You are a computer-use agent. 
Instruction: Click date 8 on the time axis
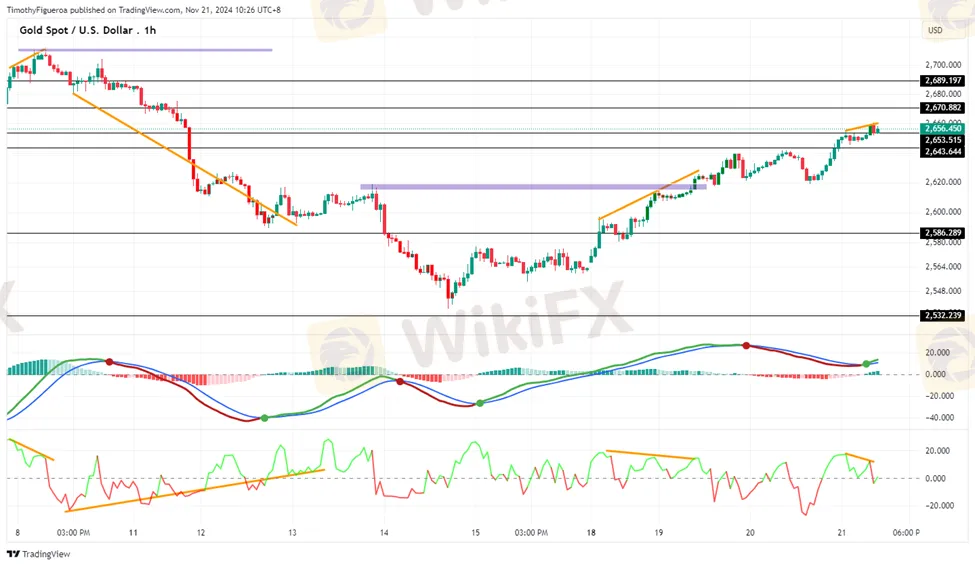[x=17, y=532]
